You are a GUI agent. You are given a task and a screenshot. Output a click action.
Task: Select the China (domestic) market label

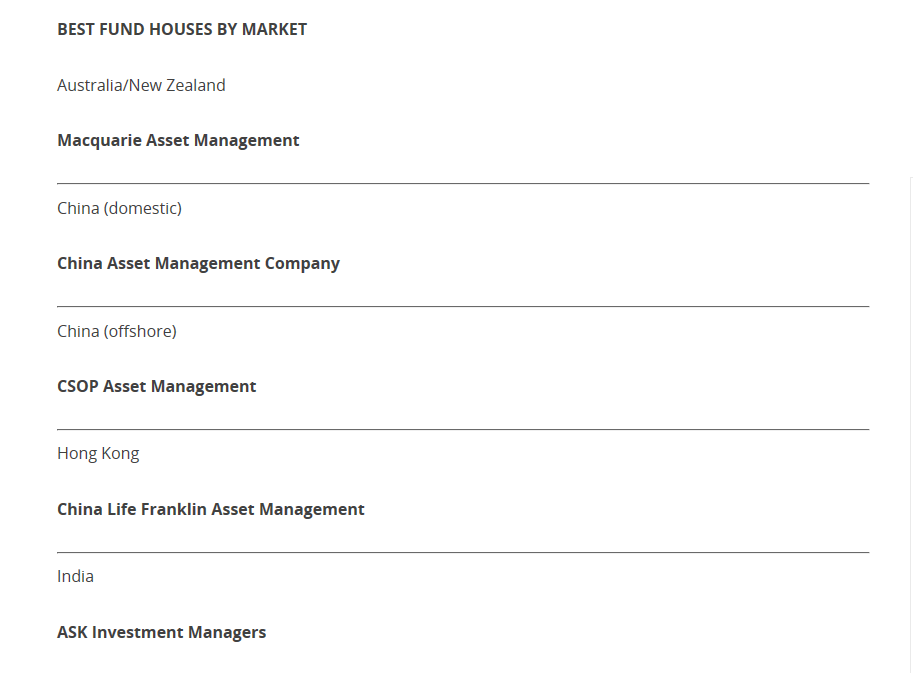point(119,208)
